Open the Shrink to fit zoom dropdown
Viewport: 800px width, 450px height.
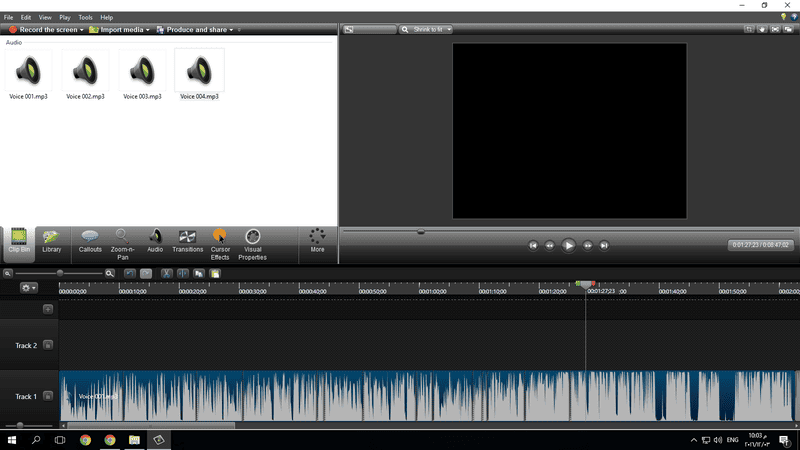point(426,30)
